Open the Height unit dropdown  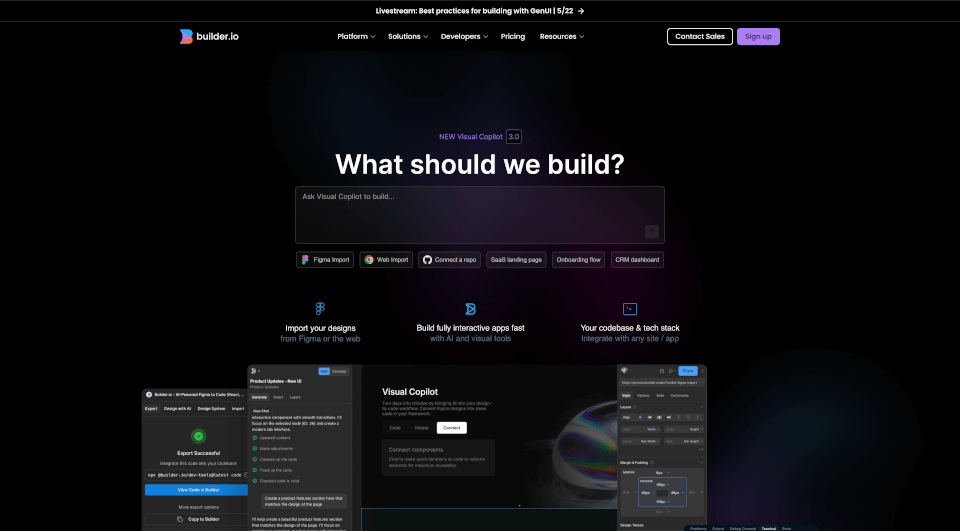697,429
